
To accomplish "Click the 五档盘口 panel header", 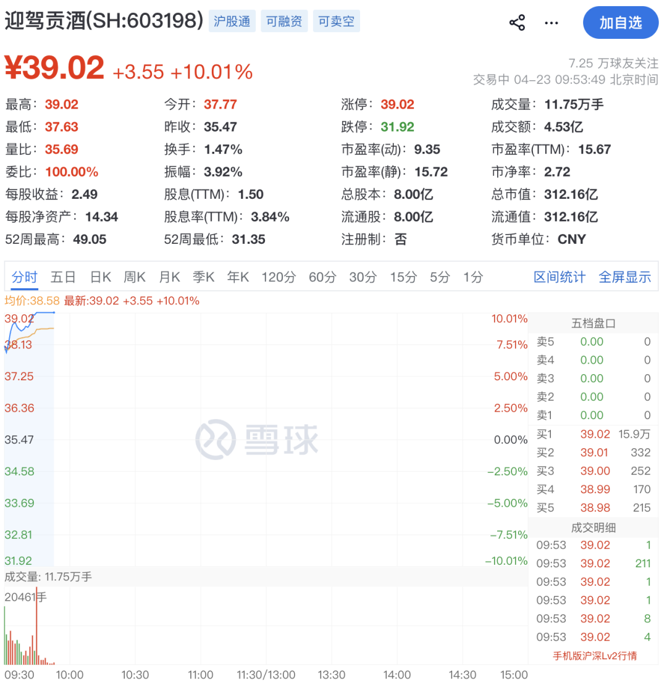I will pos(593,323).
